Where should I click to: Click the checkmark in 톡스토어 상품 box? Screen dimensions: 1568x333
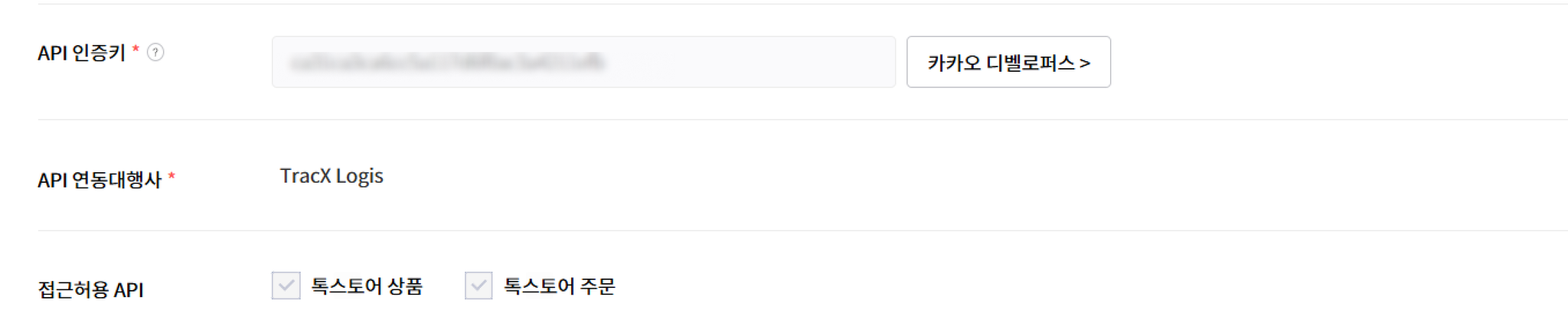[x=286, y=286]
